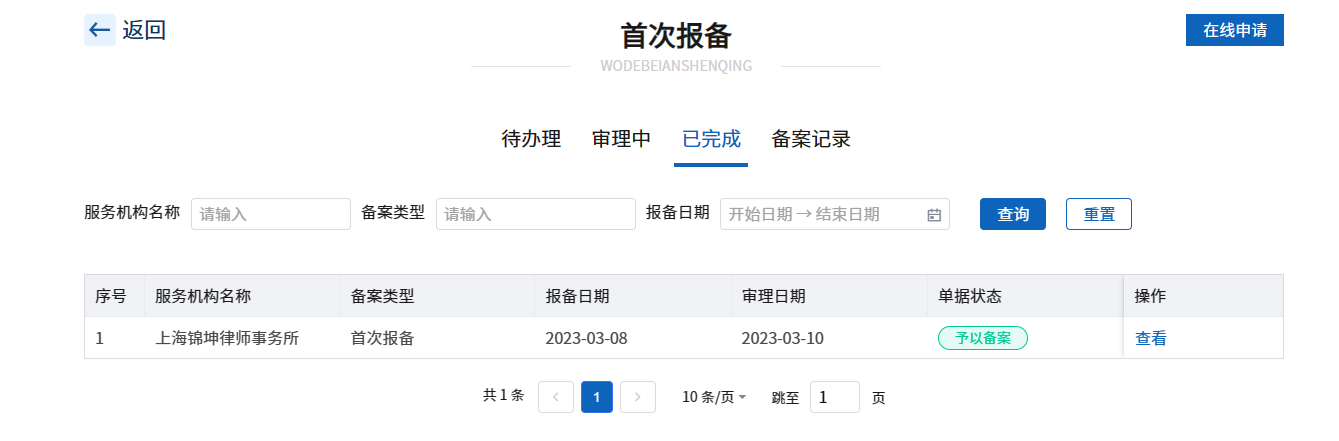This screenshot has width=1339, height=441.
Task: Switch to the 审理中 tab
Action: (x=621, y=139)
